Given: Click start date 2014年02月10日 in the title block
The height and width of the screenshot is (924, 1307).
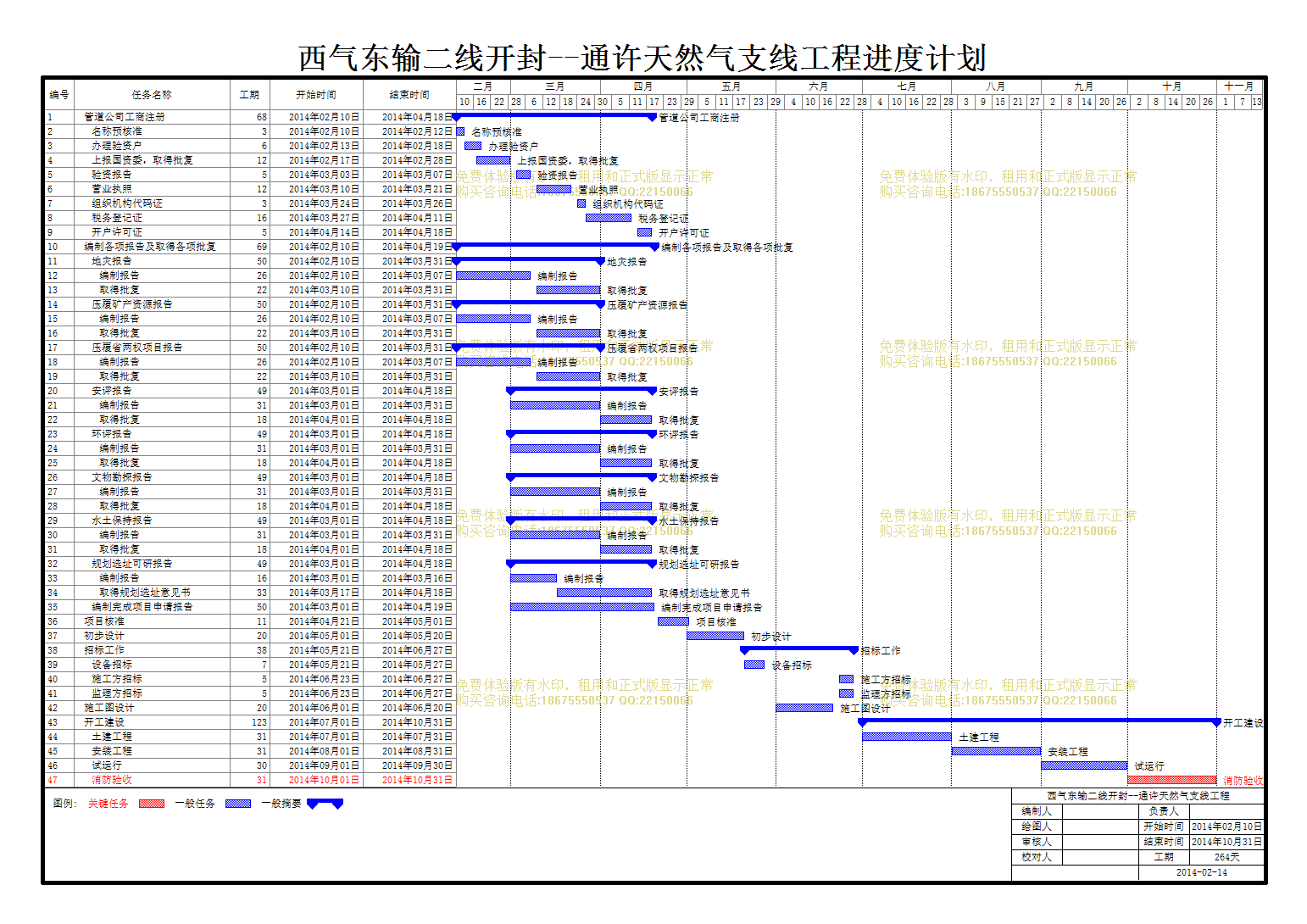Looking at the screenshot, I should click(x=1226, y=827).
